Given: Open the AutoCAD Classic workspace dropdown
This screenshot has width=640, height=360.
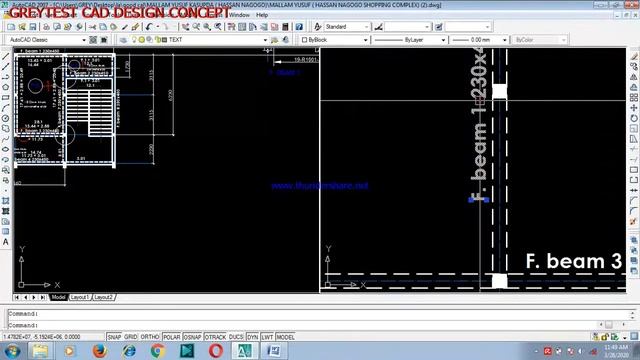Looking at the screenshot, I should pos(84,40).
